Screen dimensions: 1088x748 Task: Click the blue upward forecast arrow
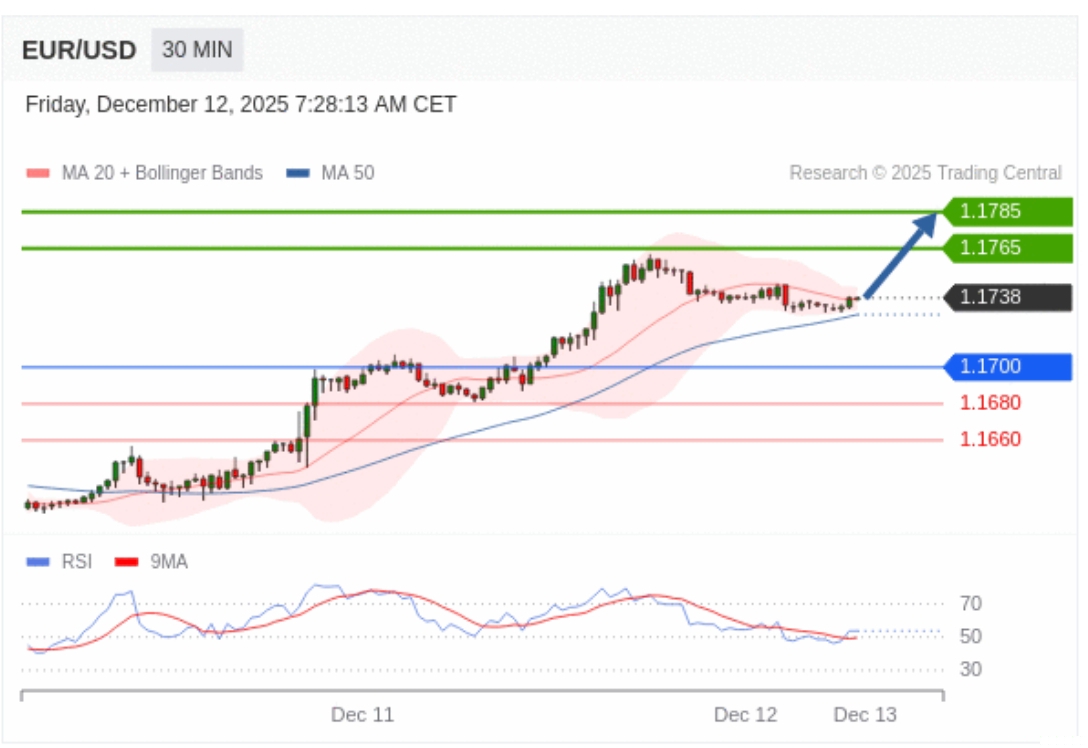[902, 253]
